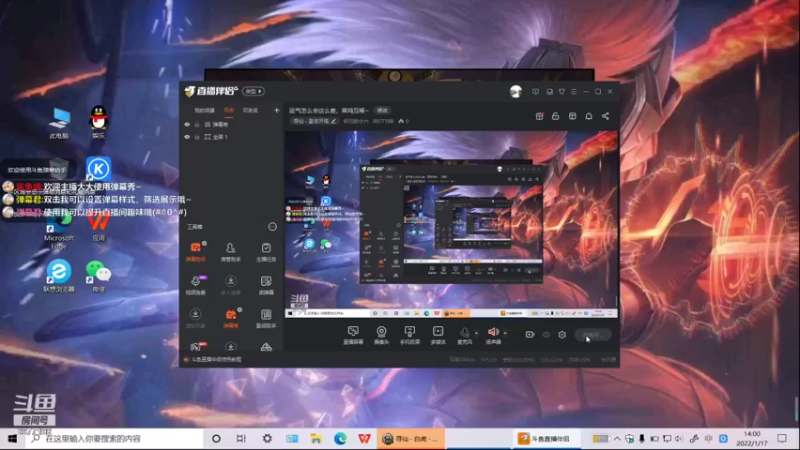The image size is (800, 450).
Task: Add 直播屏幕 screen capture source
Action: coord(353,335)
